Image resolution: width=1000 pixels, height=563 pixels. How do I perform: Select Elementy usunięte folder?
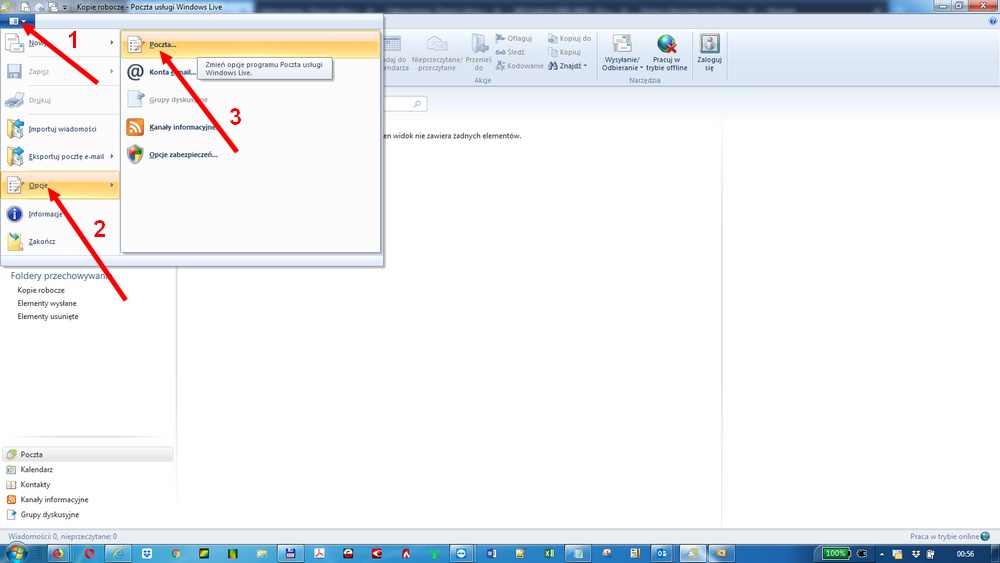click(x=48, y=316)
